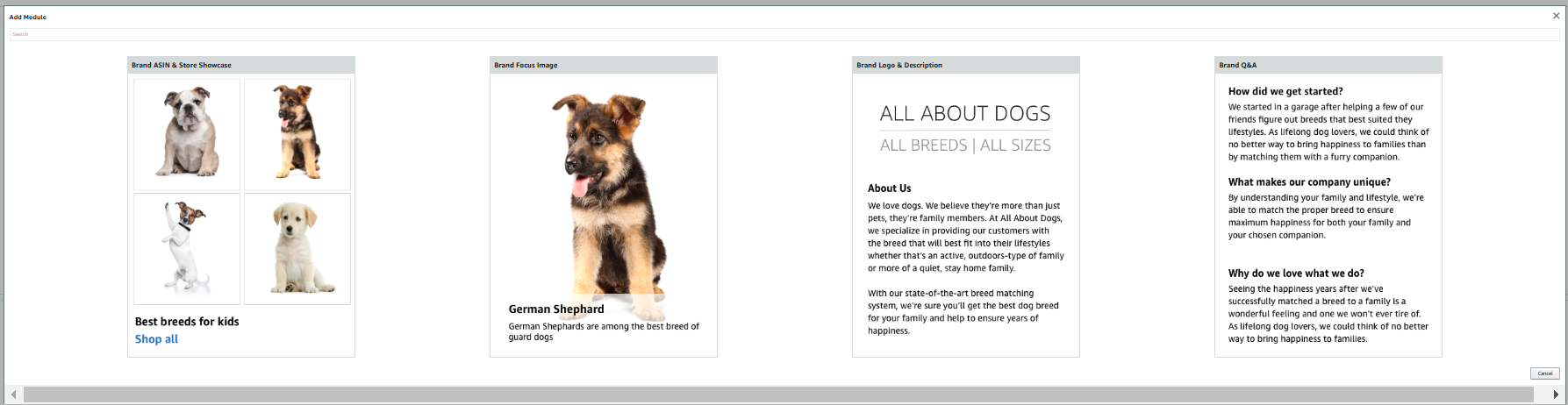Viewport: 1568px width, 405px height.
Task: Click the ALL ABOUT DOGS logo text
Action: [x=965, y=113]
